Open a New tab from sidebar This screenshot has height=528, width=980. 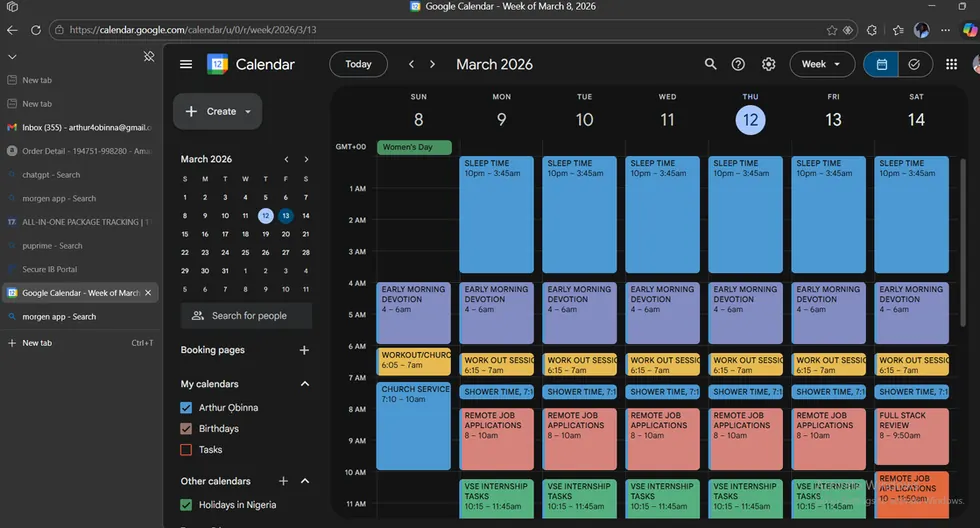coord(79,342)
